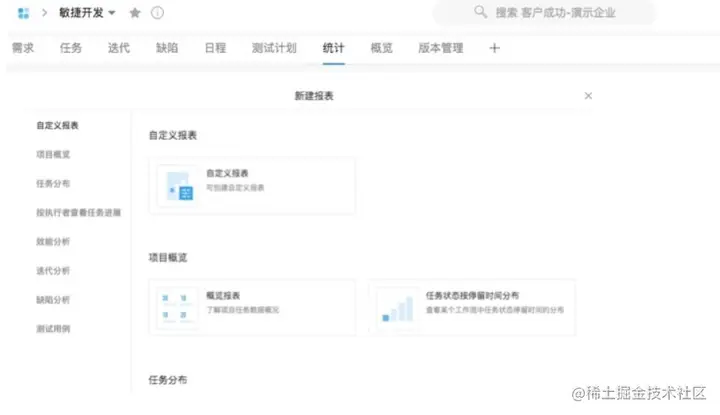
Task: Switch to the 缺陷 tab
Action: point(167,48)
